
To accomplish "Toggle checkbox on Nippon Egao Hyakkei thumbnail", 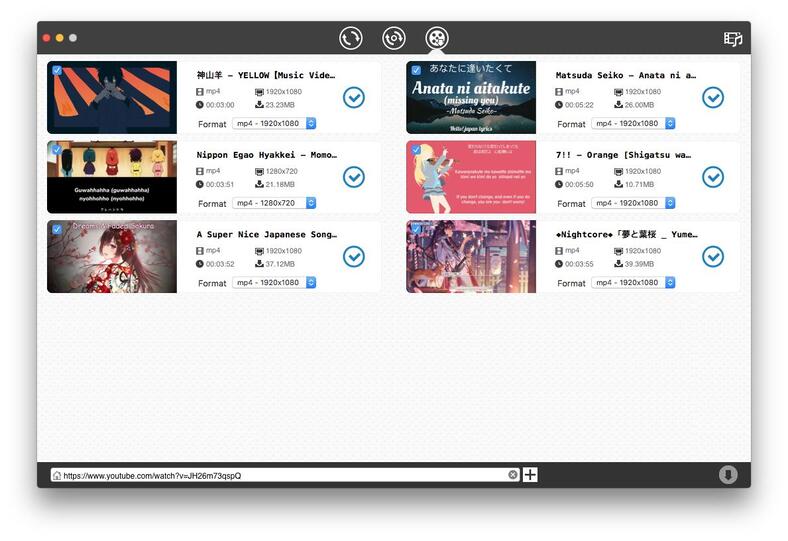I will 57,150.
